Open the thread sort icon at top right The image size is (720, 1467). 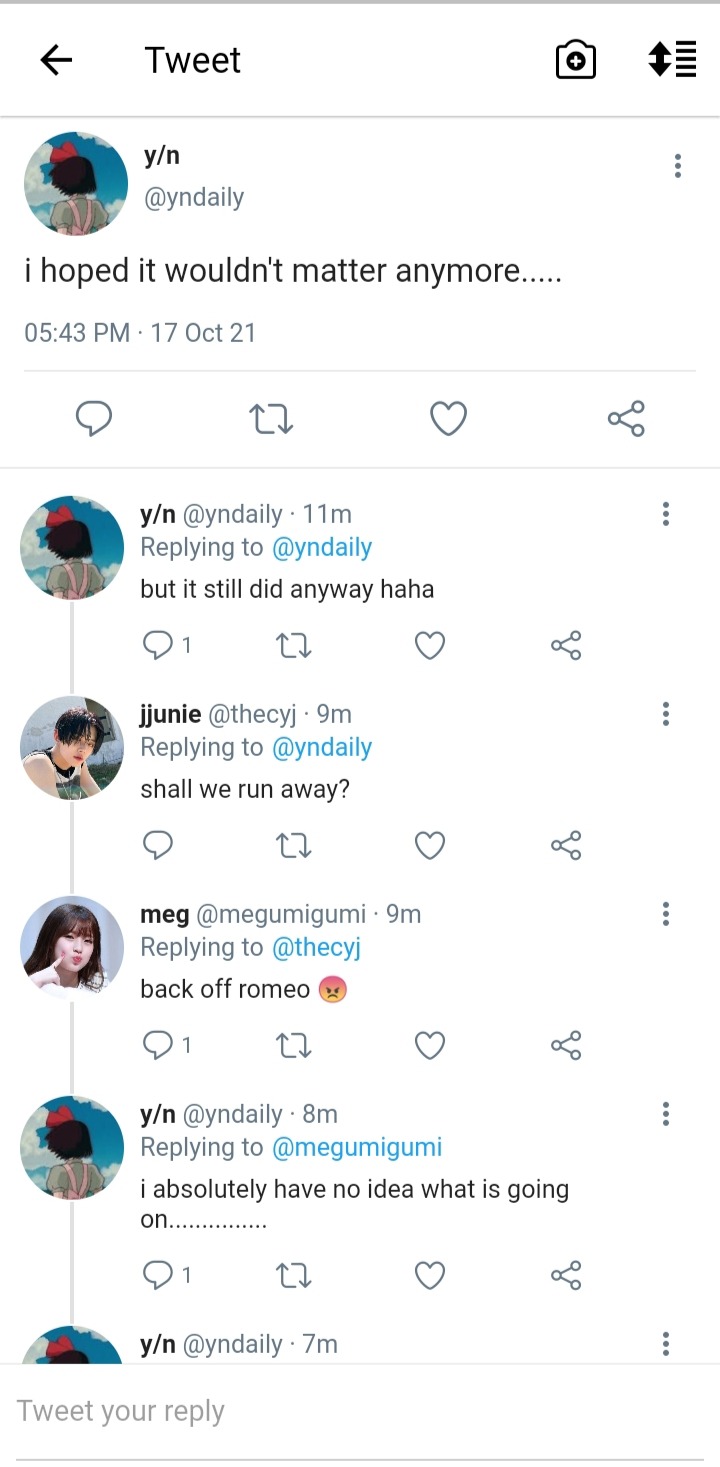pyautogui.click(x=672, y=60)
